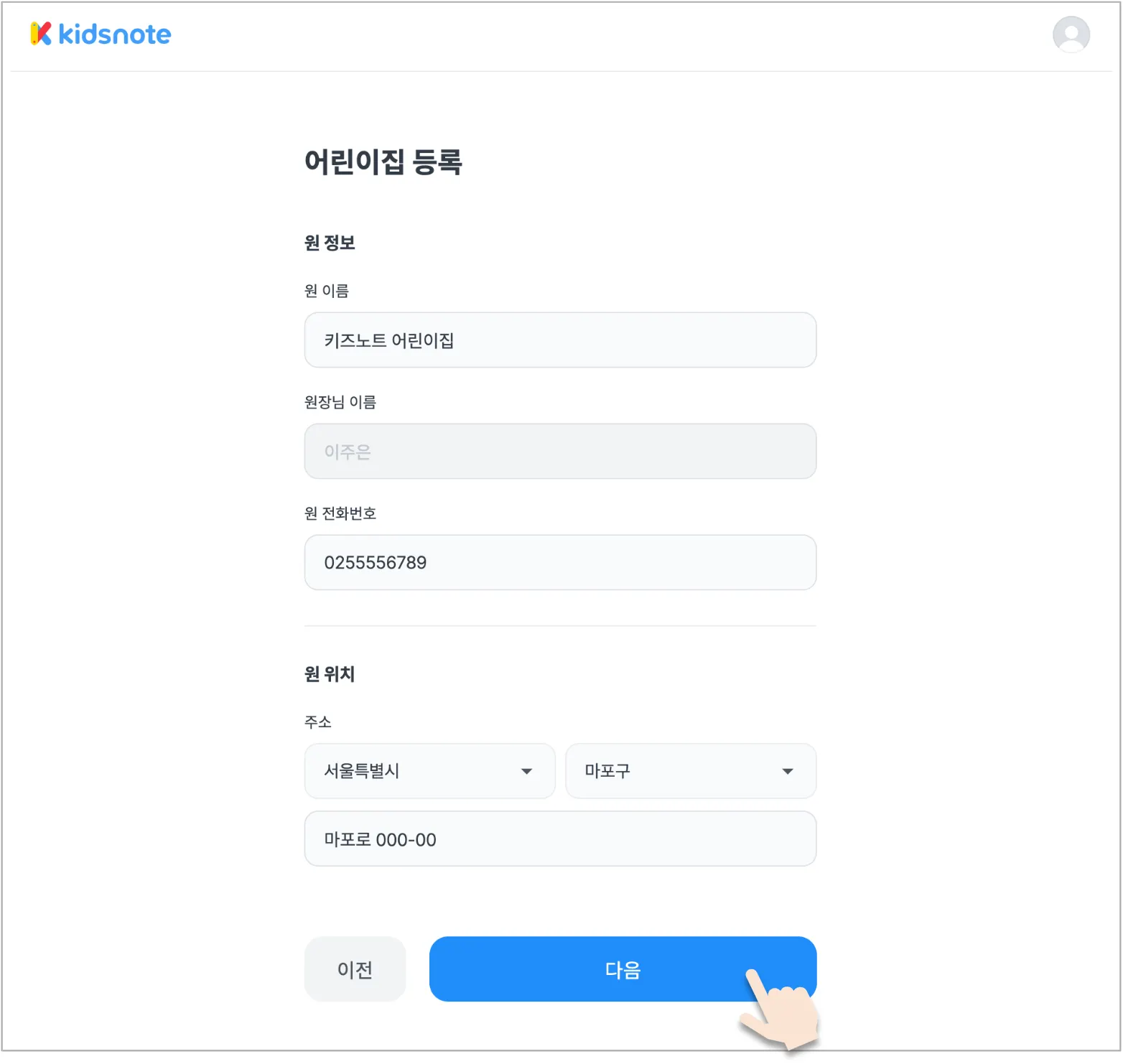Click the 원장님 이름 field label

340,402
